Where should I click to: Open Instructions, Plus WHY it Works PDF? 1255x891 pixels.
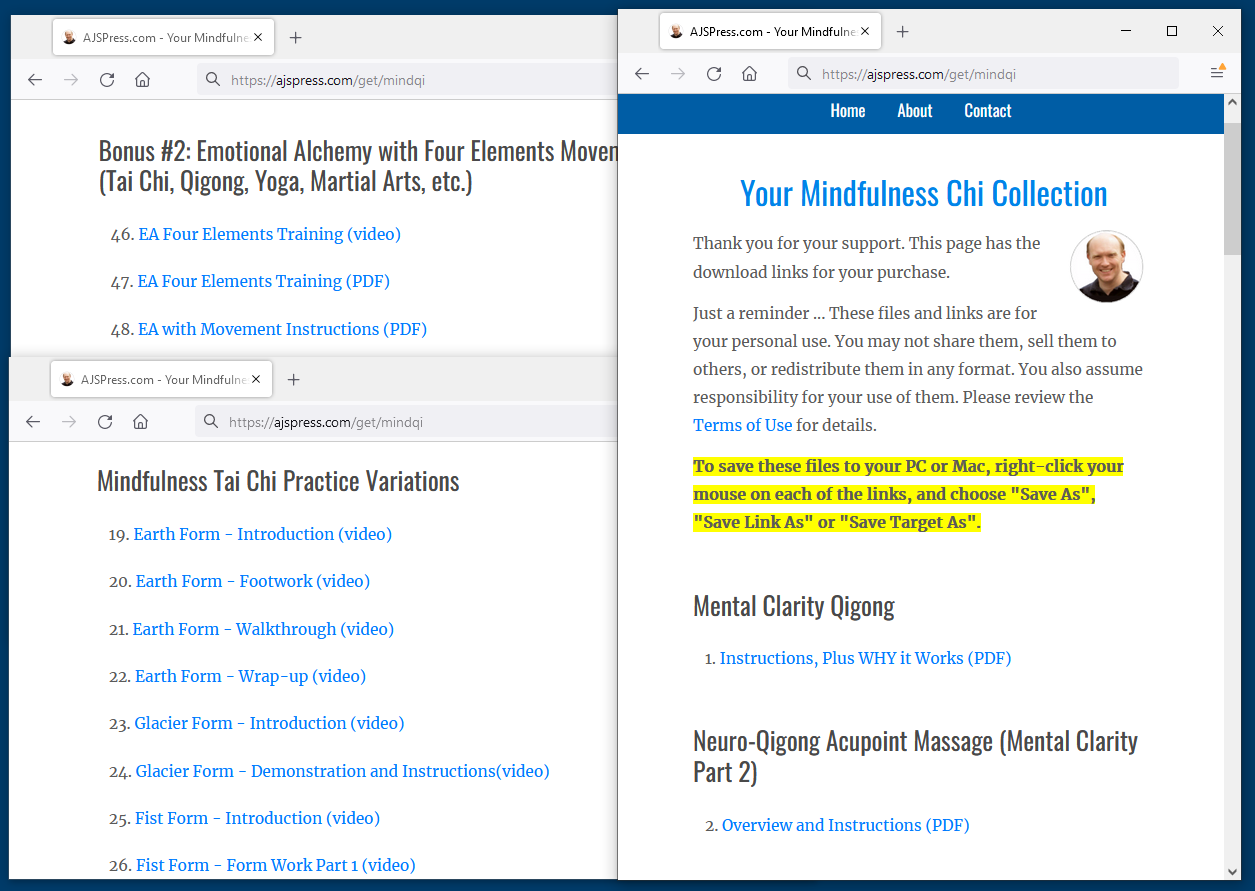pos(865,658)
